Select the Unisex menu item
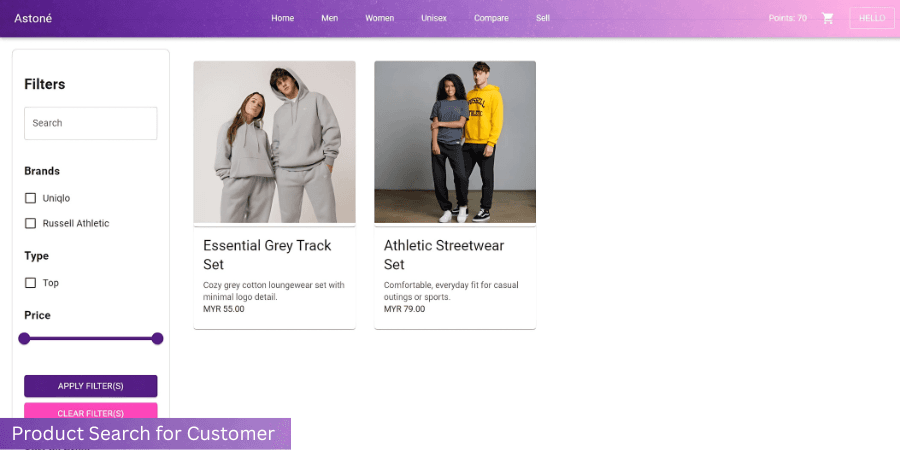This screenshot has height=450, width=900. coord(434,18)
